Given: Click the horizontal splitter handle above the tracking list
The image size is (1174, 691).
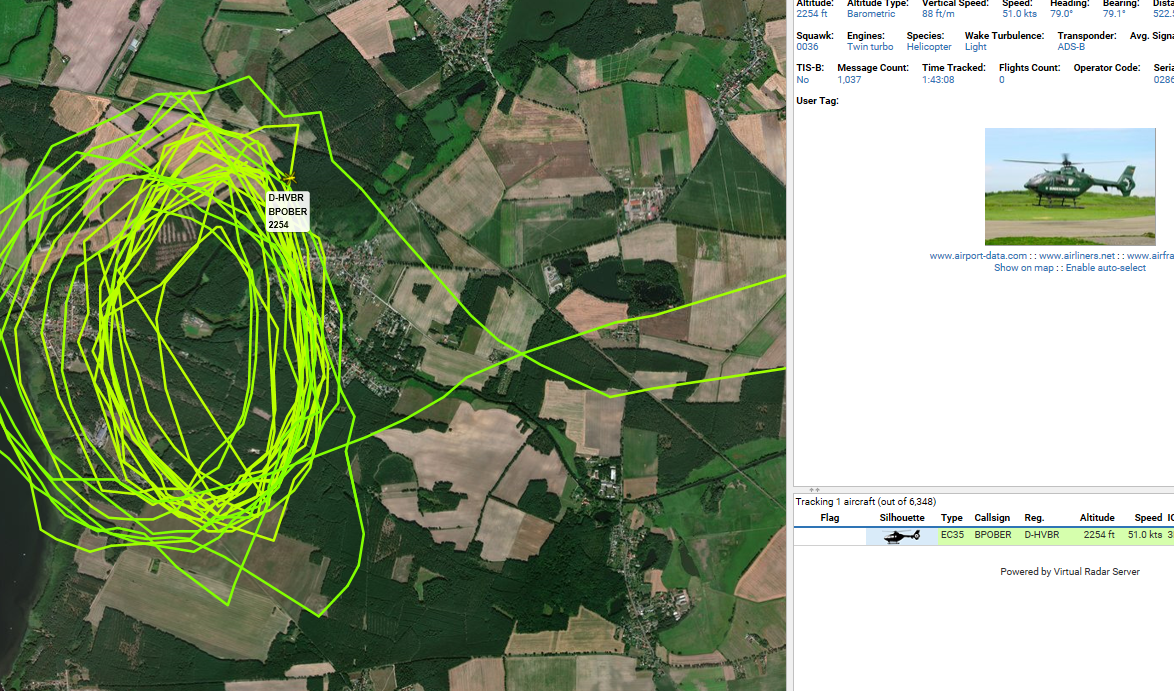Looking at the screenshot, I should [x=813, y=490].
